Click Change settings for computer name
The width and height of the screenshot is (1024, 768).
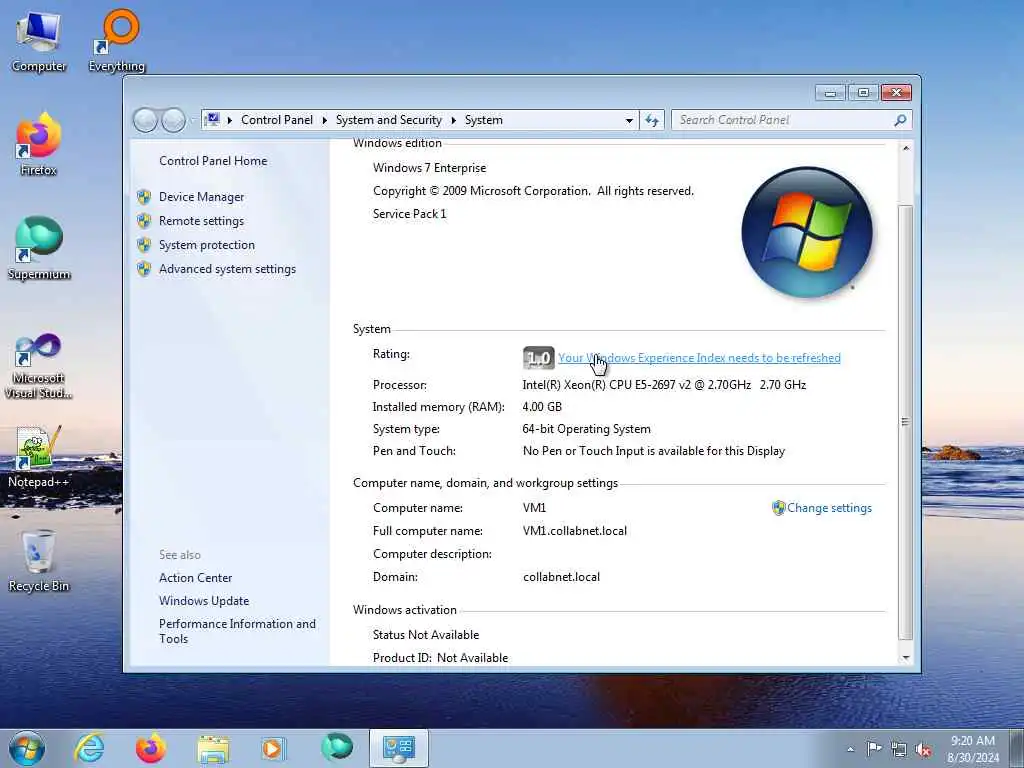829,508
